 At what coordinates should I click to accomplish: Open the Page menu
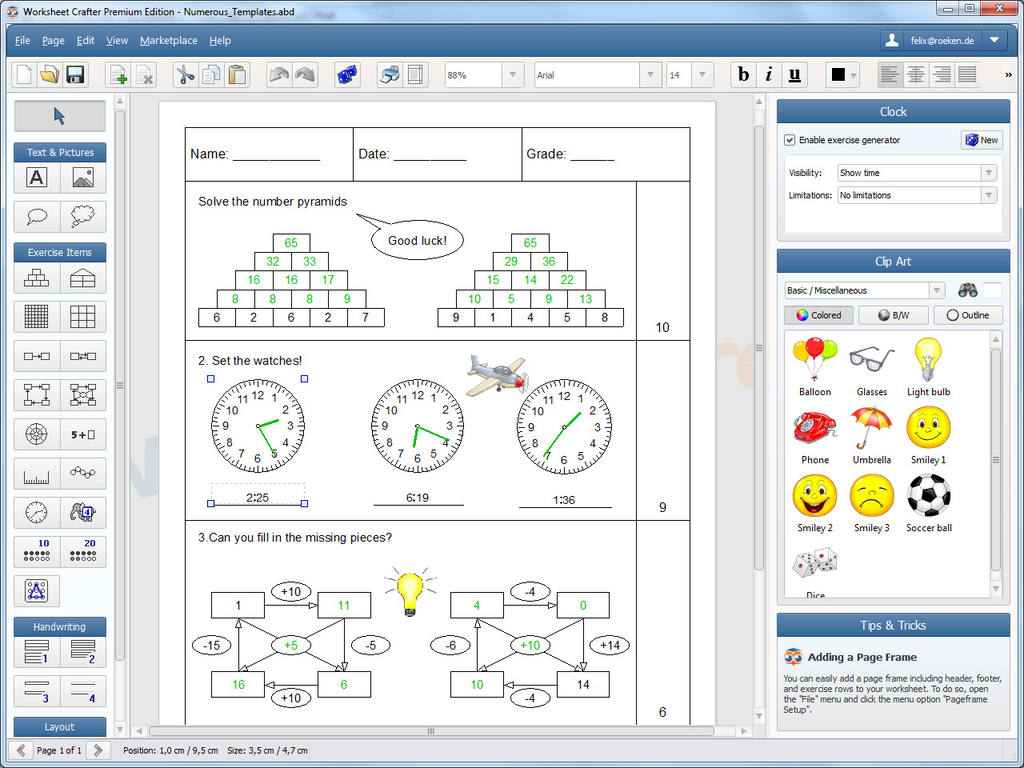[x=52, y=41]
